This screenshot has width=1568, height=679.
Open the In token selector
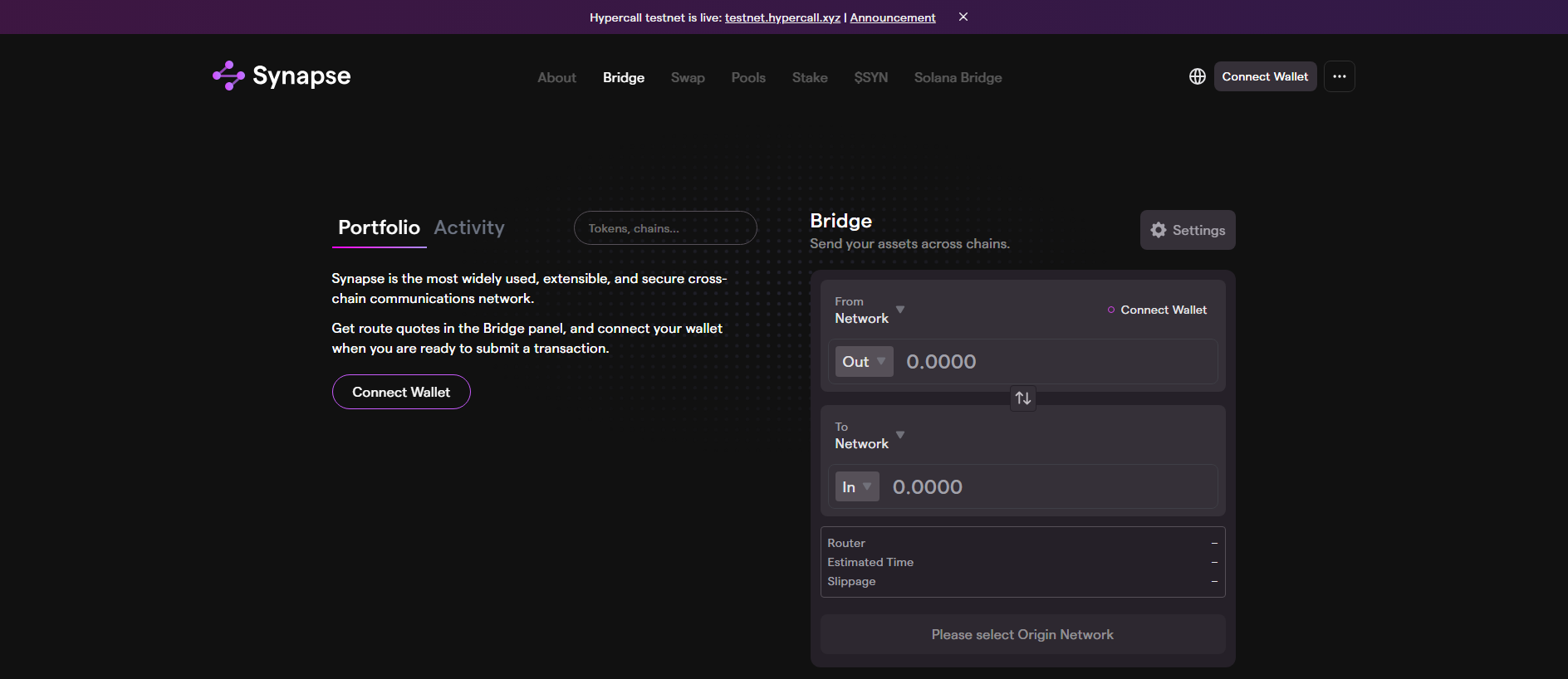pyautogui.click(x=857, y=487)
